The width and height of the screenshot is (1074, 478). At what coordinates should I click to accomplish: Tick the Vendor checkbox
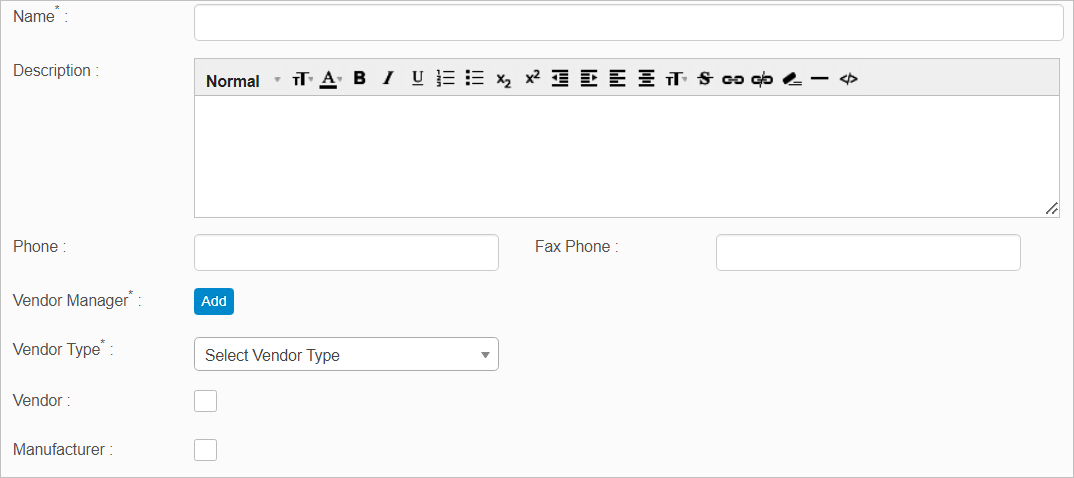point(205,401)
